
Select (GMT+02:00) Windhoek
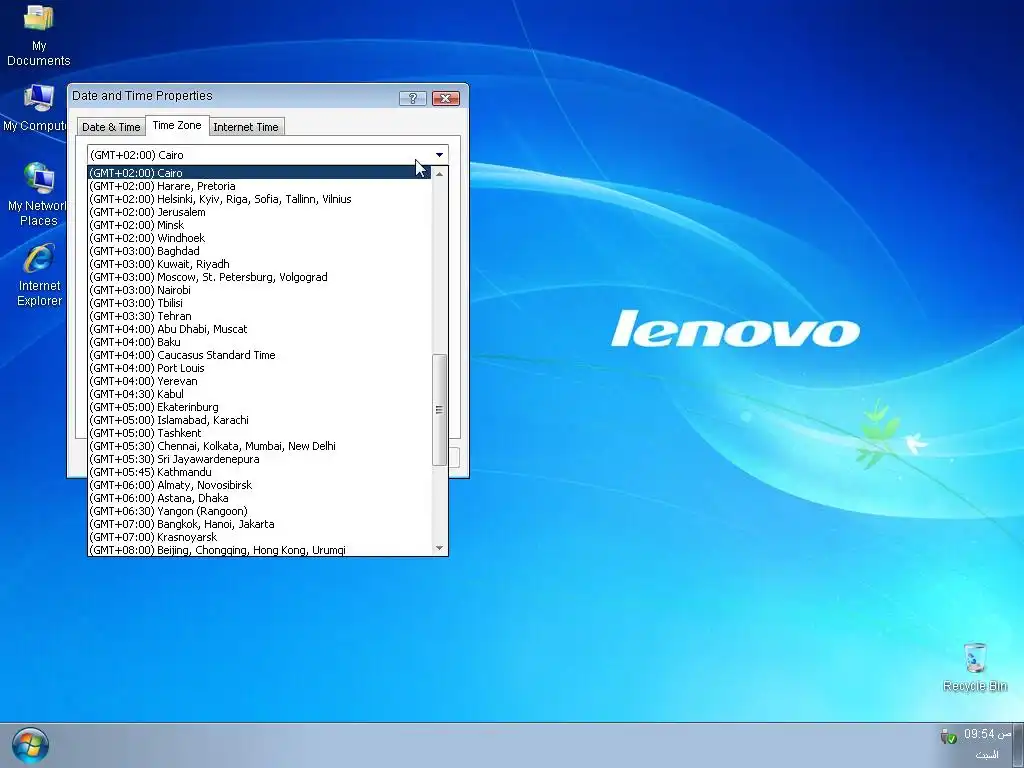point(259,238)
